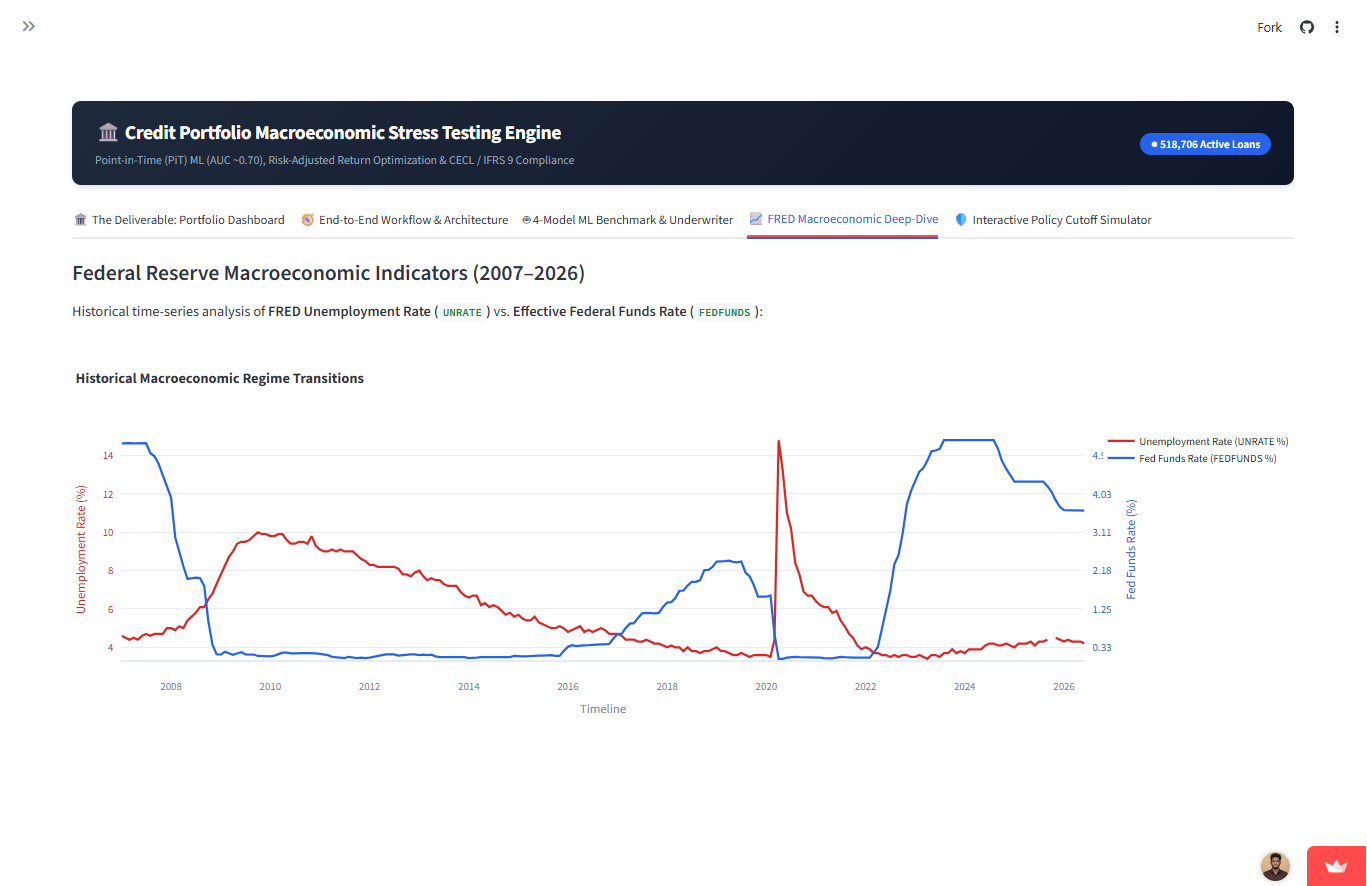Go to the Interactive Policy Cutoff Simulator tab
The height and width of the screenshot is (886, 1367).
[1053, 220]
